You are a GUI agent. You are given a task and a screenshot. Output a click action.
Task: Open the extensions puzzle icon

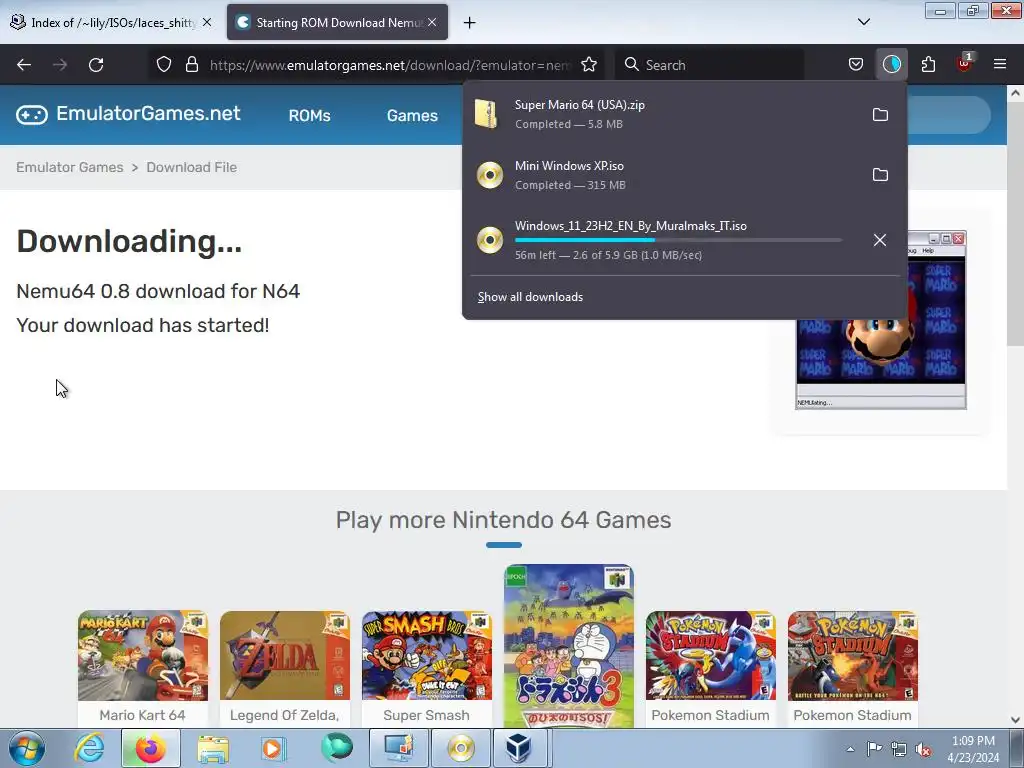coord(928,65)
